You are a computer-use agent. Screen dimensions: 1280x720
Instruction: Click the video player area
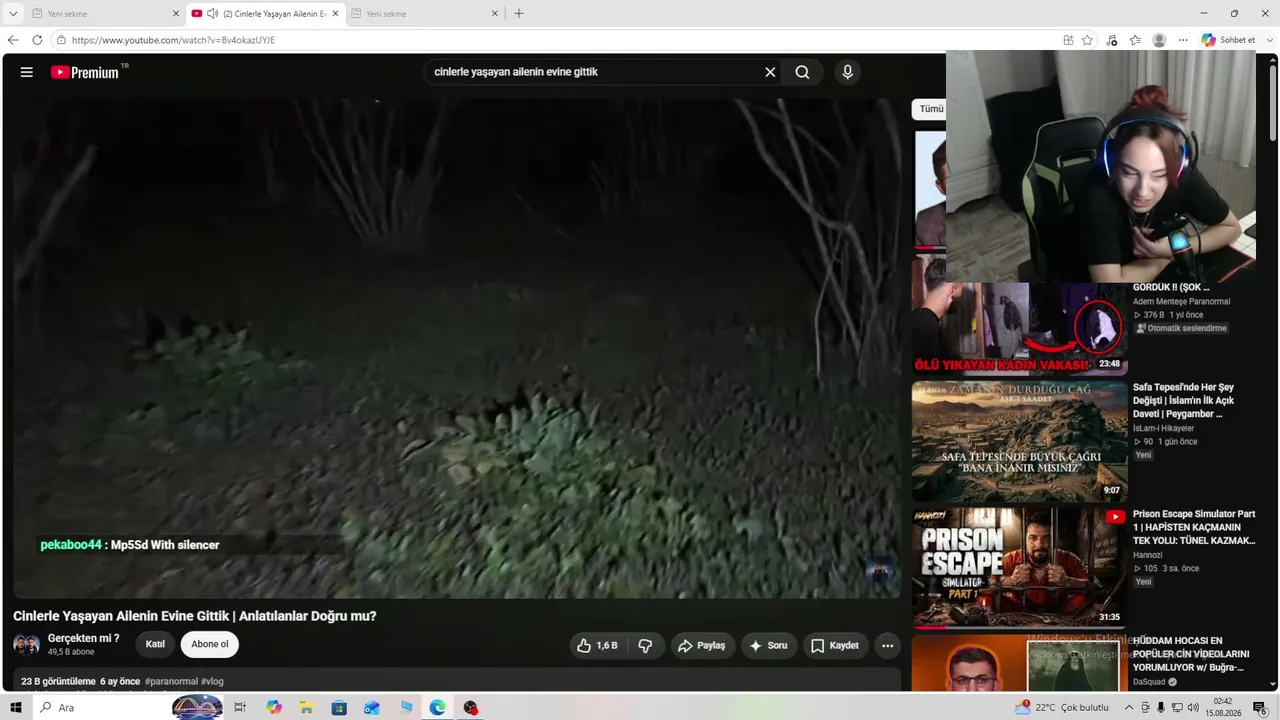tap(457, 348)
